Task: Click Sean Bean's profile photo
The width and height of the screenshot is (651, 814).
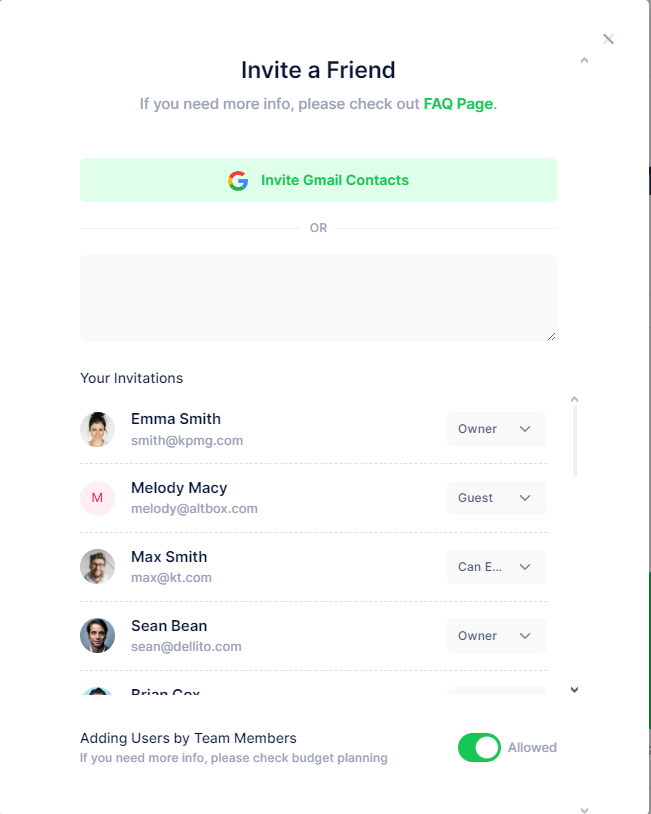Action: pyautogui.click(x=97, y=636)
